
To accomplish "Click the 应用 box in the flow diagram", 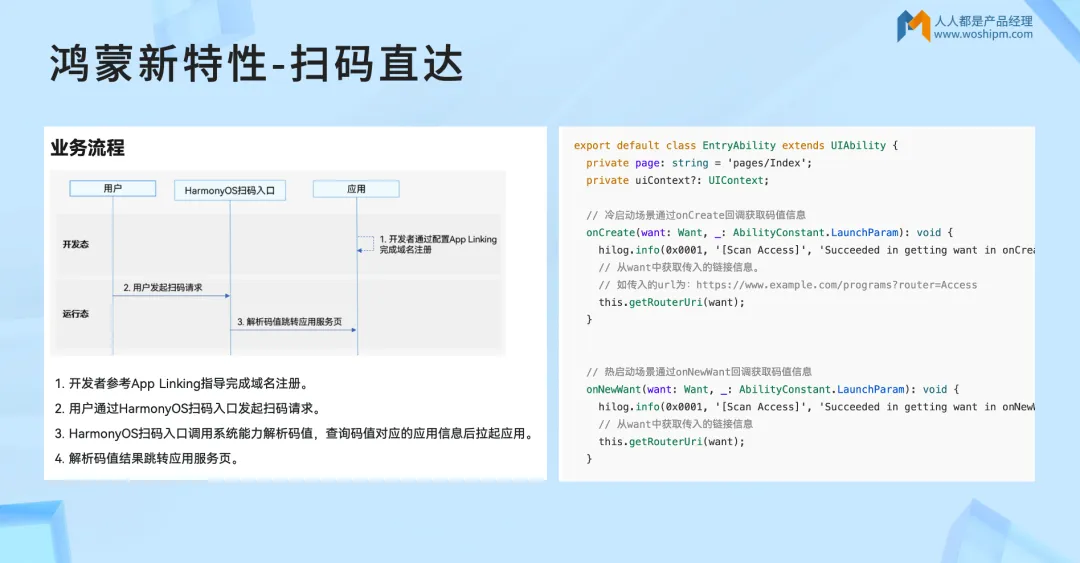I will point(356,189).
